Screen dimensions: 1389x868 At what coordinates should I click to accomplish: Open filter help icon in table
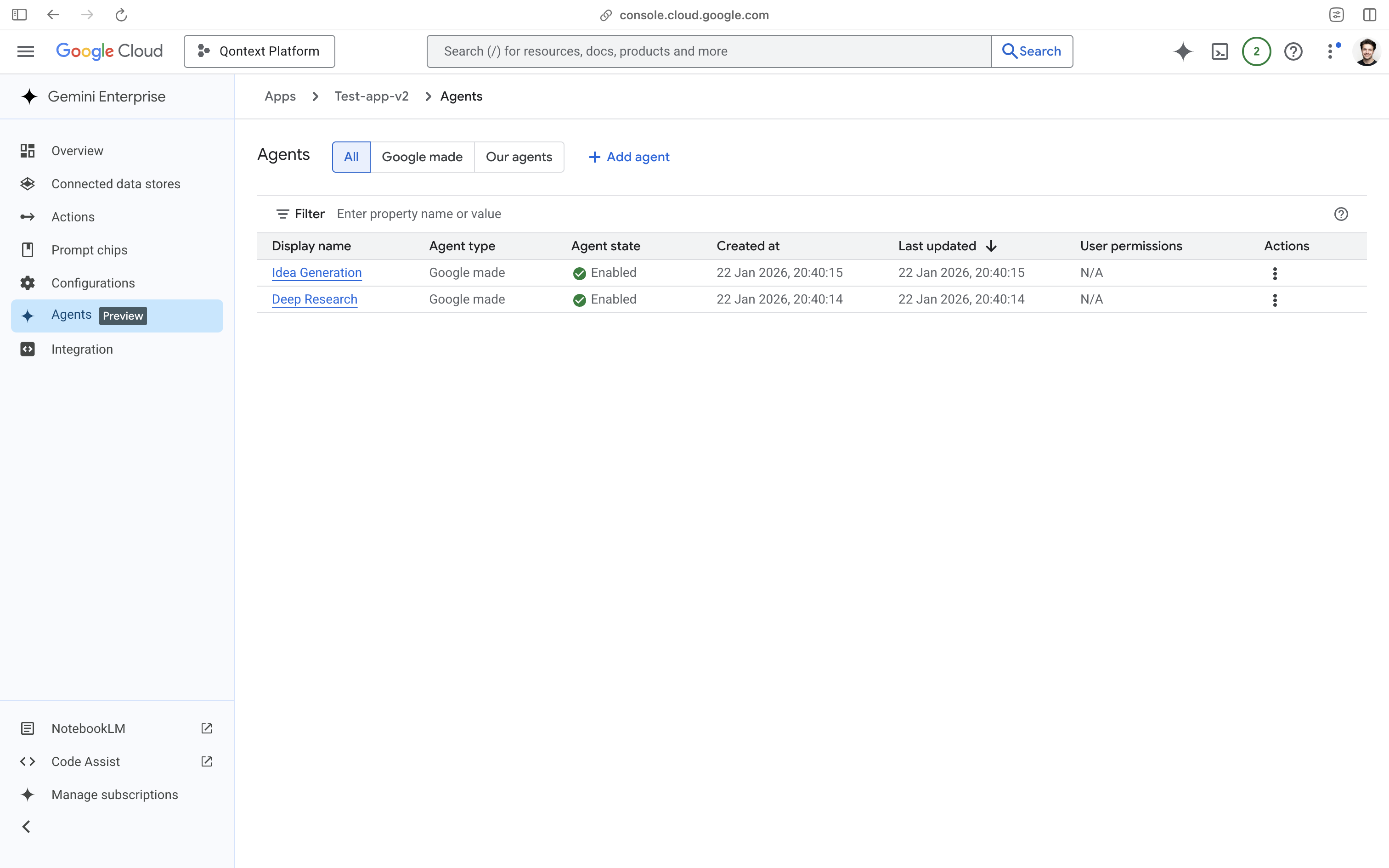(1341, 214)
